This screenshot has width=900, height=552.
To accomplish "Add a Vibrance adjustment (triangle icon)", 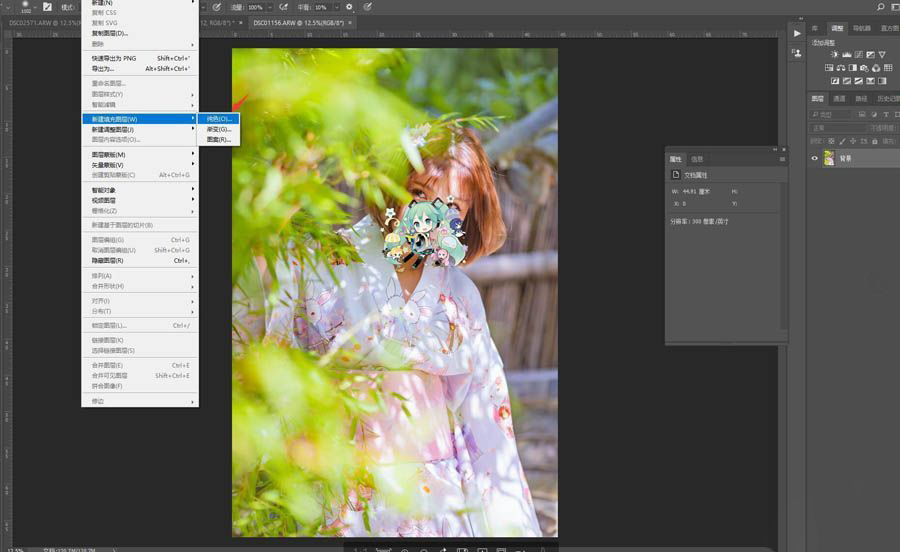I will [x=882, y=55].
